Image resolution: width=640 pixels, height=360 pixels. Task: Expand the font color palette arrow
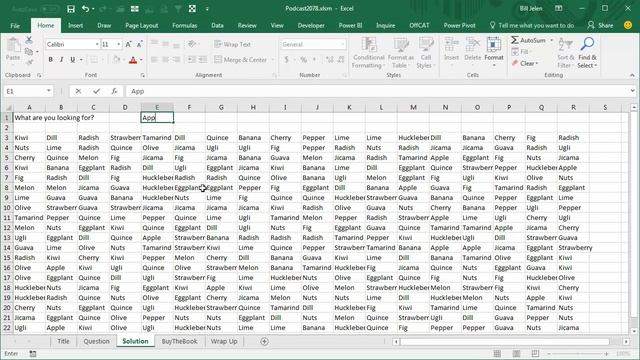(141, 60)
